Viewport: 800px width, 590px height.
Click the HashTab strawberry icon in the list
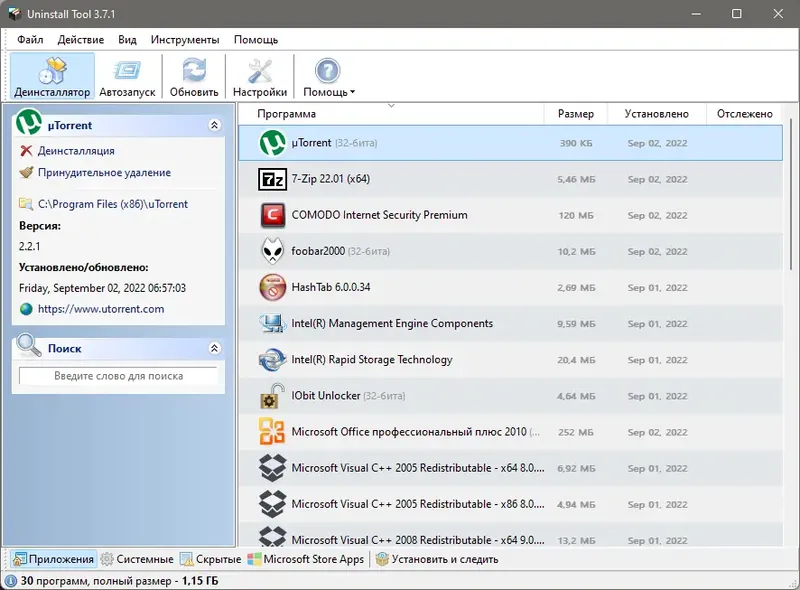(x=271, y=287)
